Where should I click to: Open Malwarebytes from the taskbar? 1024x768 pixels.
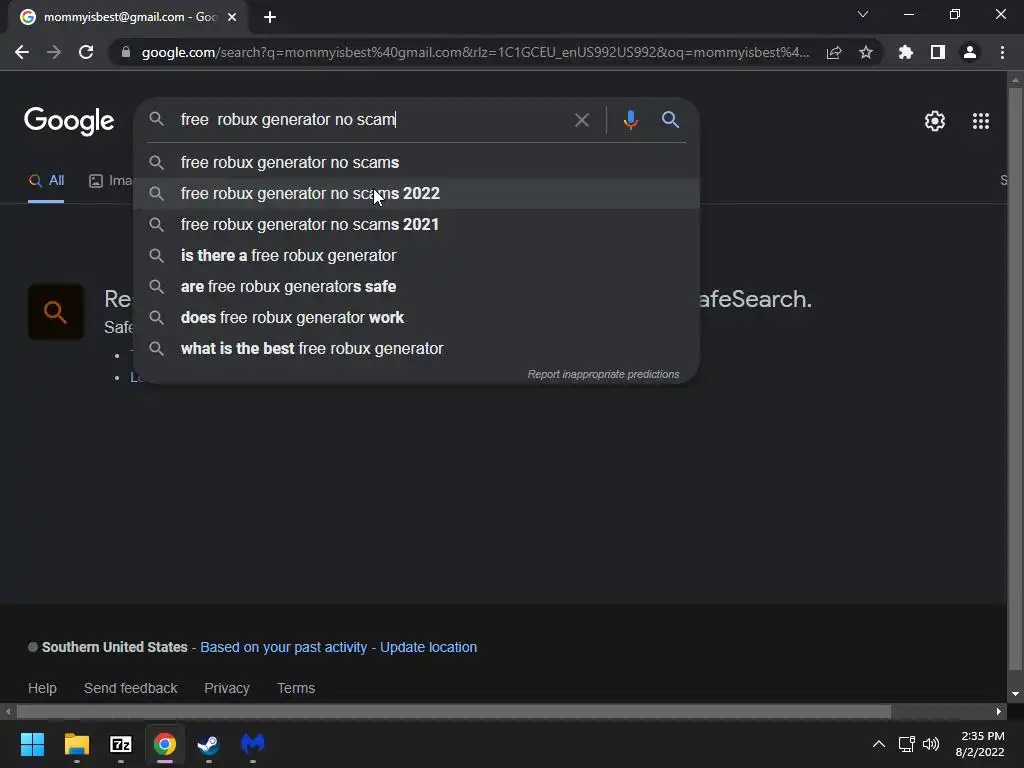coord(253,744)
